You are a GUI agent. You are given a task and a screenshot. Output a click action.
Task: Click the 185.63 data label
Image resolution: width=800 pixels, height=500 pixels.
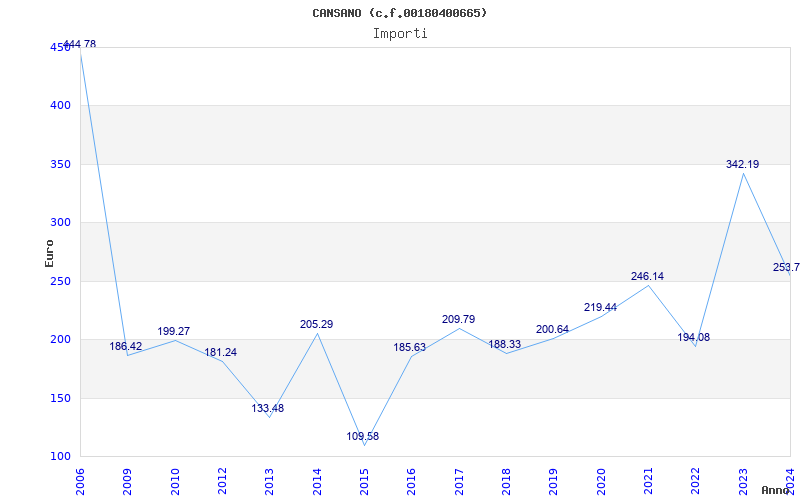point(409,347)
